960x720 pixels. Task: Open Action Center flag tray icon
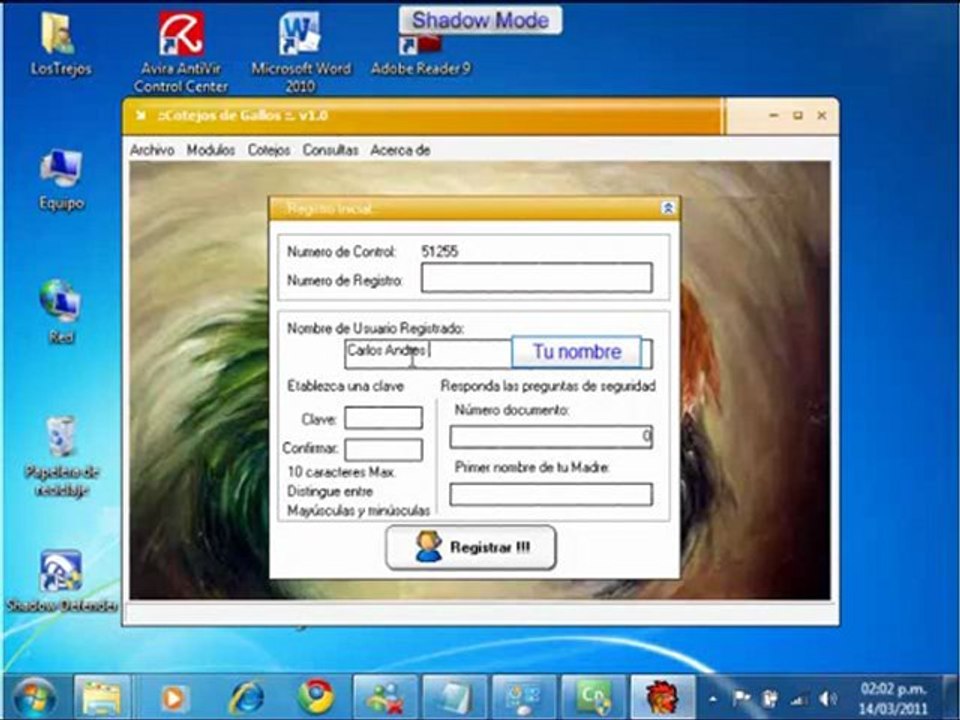tap(741, 699)
